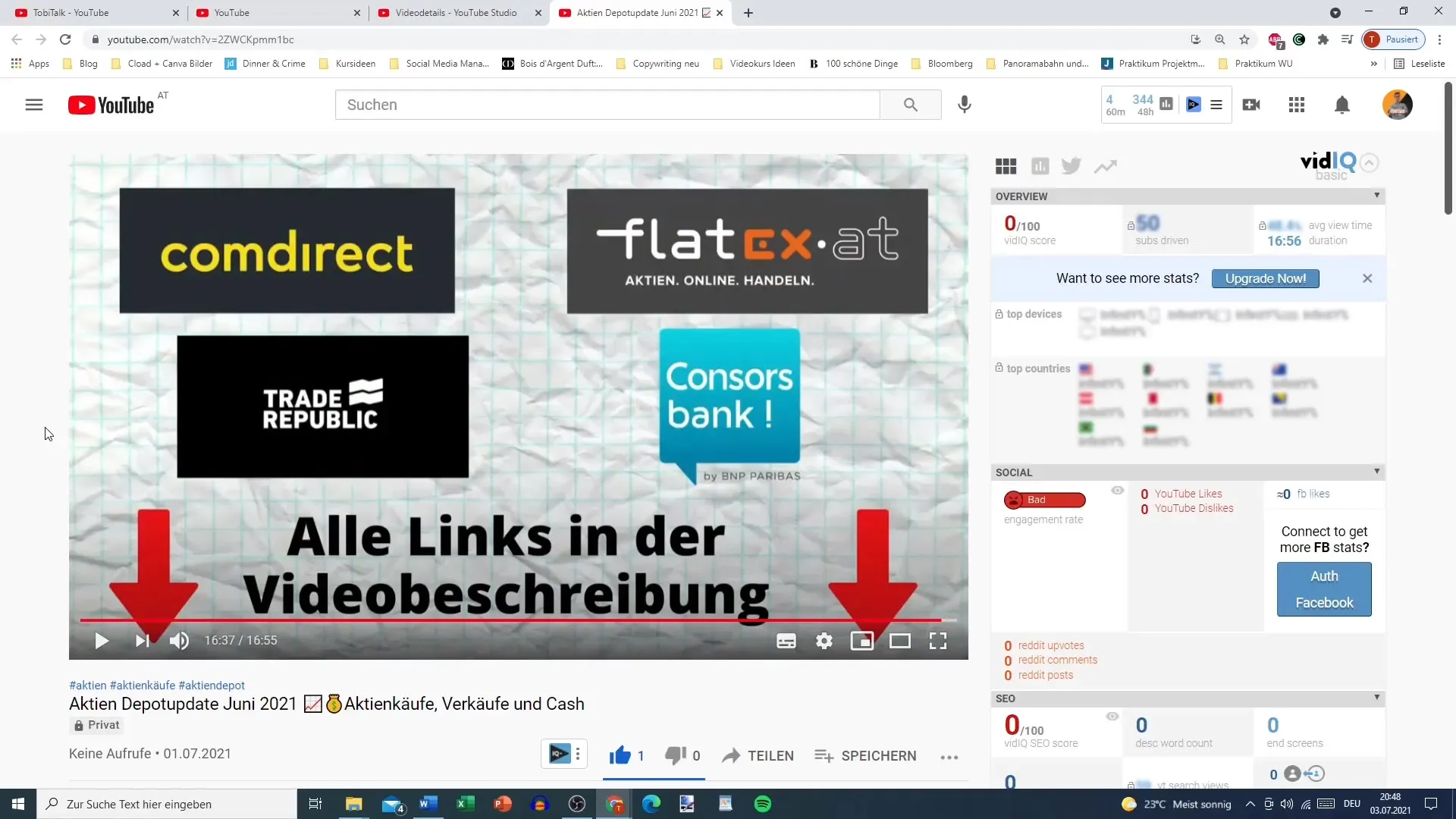
Task: Open the #aktienkäufe hashtag link
Action: click(143, 685)
